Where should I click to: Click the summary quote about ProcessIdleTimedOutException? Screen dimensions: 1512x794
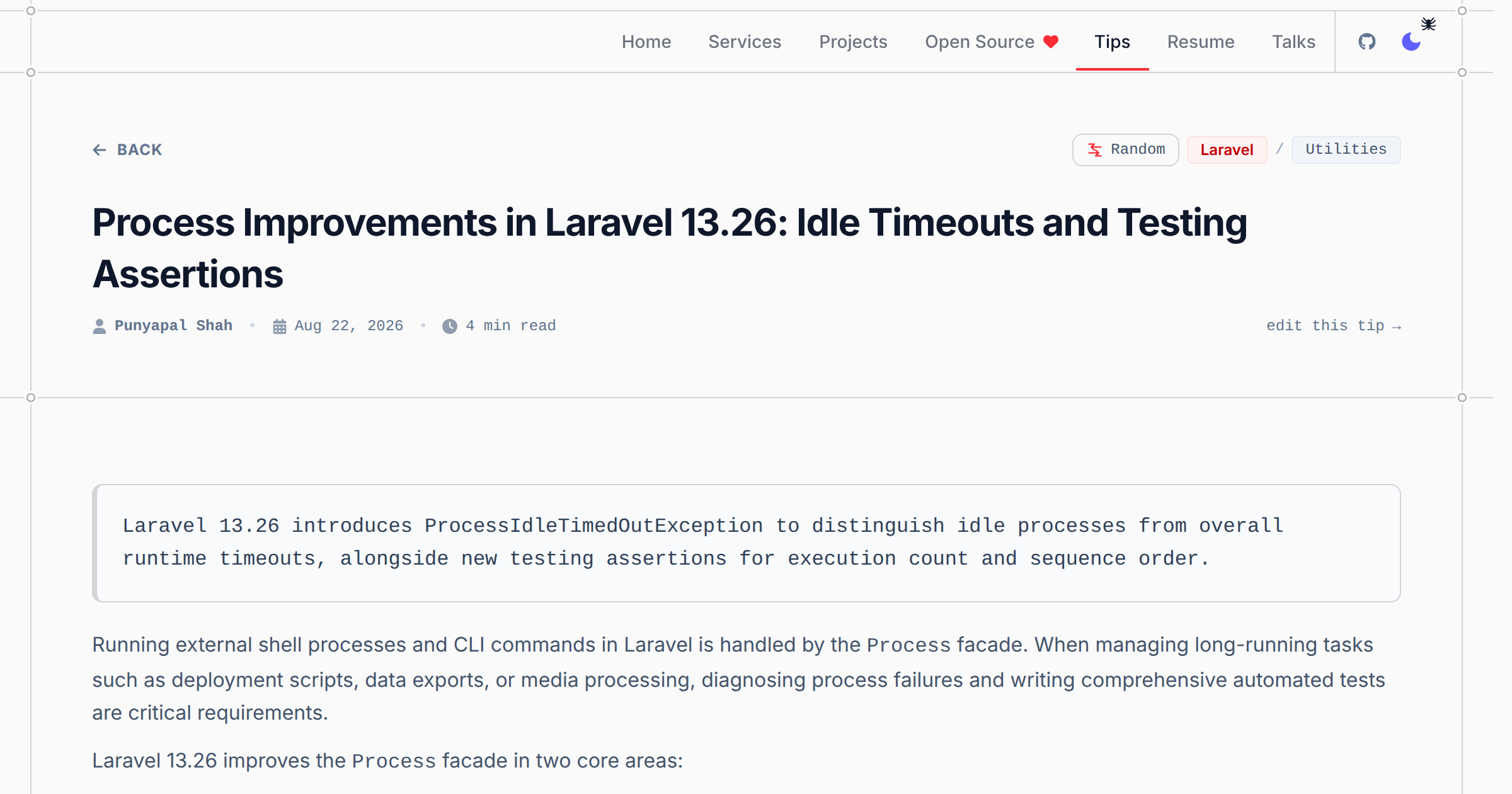(747, 543)
